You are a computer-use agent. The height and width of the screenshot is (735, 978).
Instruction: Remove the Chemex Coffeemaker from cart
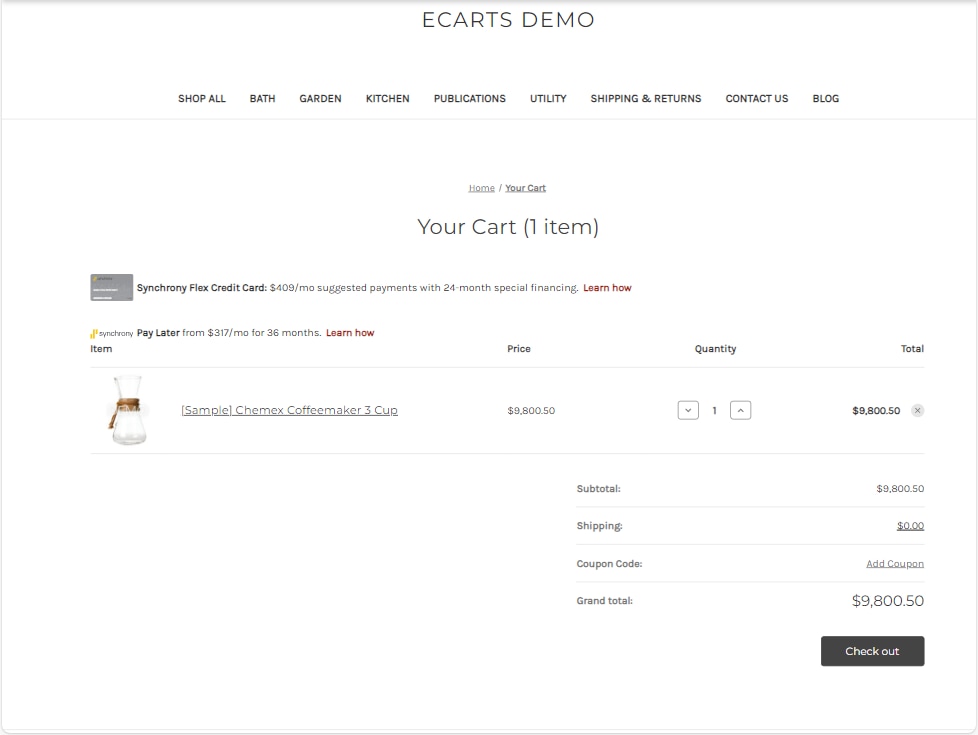coord(917,410)
